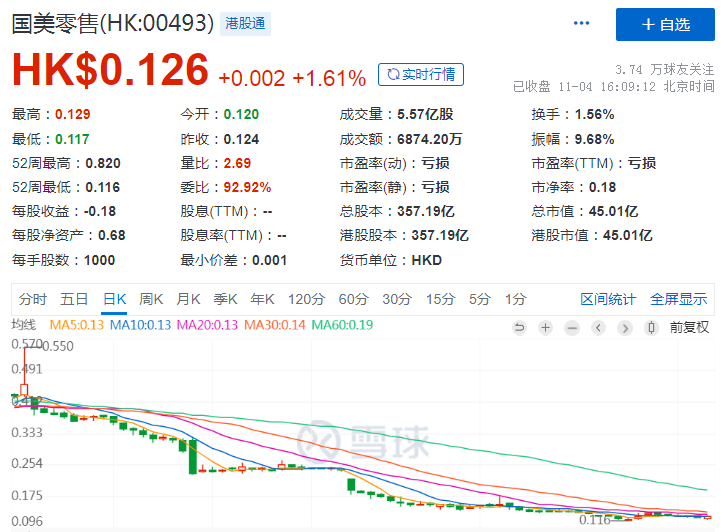
Task: Switch to 5分 interval tab
Action: tap(480, 299)
